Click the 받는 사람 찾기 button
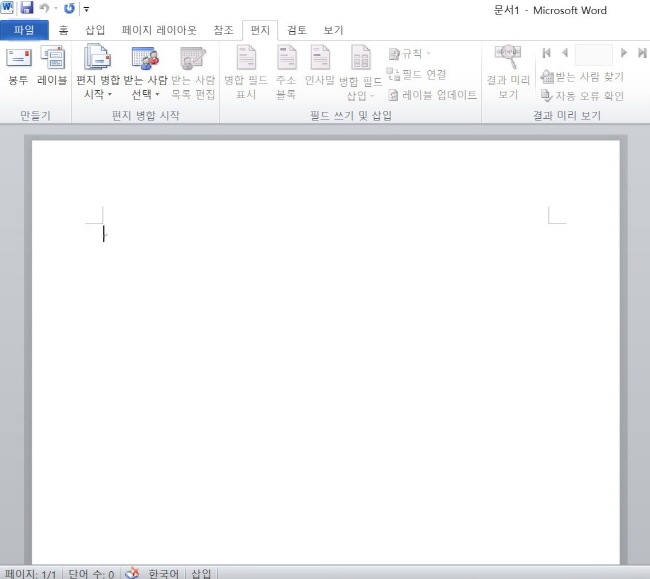This screenshot has width=650, height=579. (x=581, y=77)
